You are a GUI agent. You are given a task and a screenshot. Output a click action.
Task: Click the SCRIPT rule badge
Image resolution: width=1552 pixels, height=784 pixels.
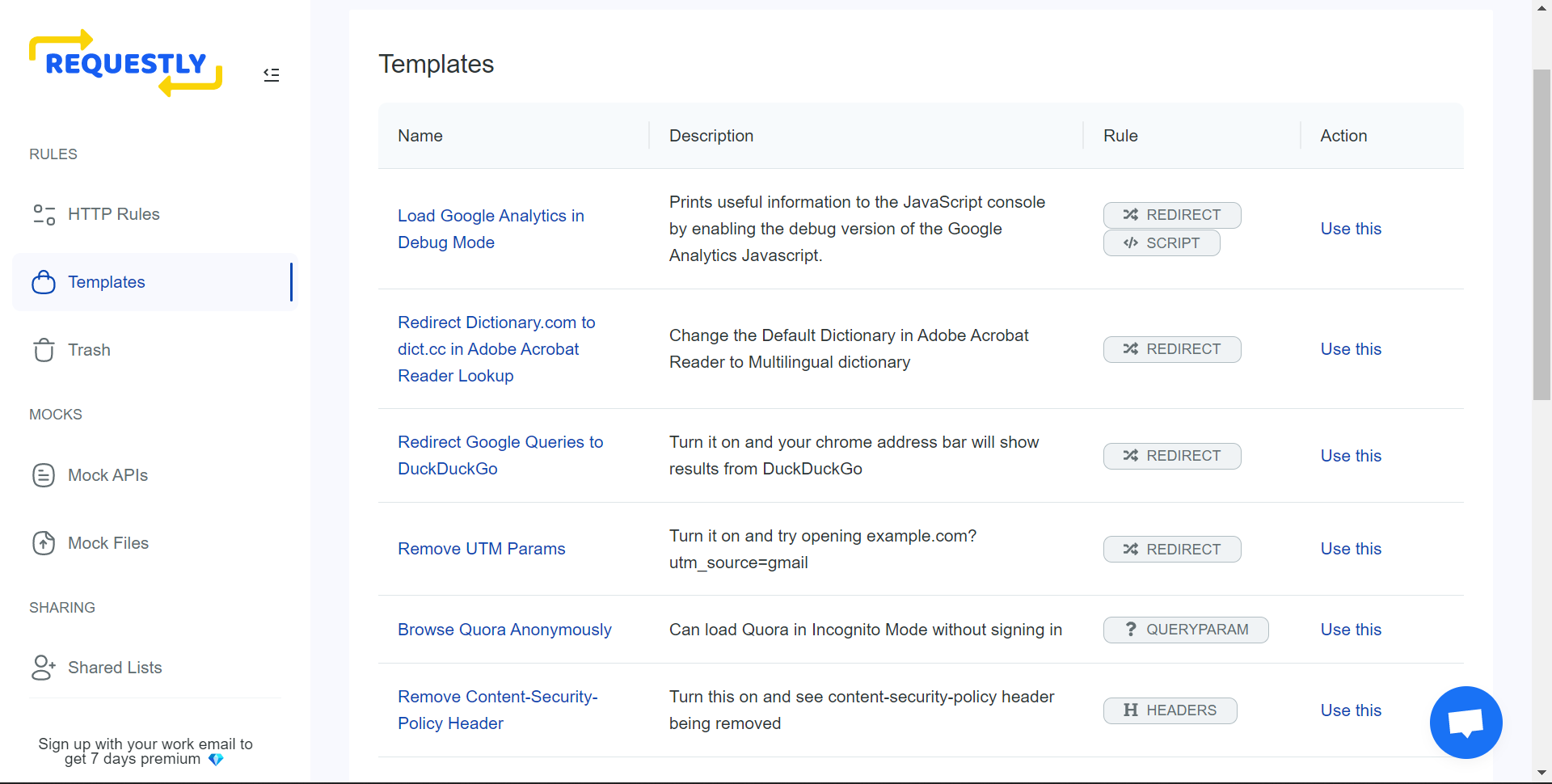[x=1162, y=242]
